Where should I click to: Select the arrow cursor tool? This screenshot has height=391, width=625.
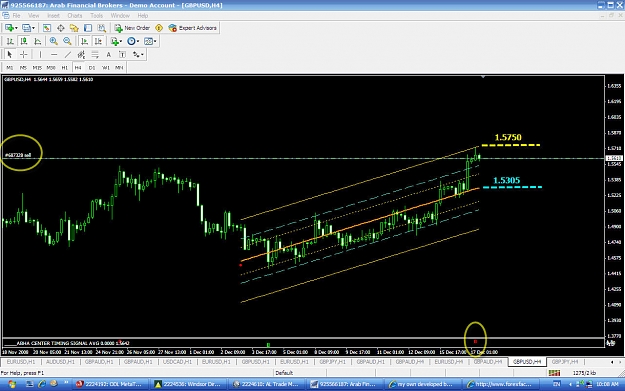tap(10, 54)
